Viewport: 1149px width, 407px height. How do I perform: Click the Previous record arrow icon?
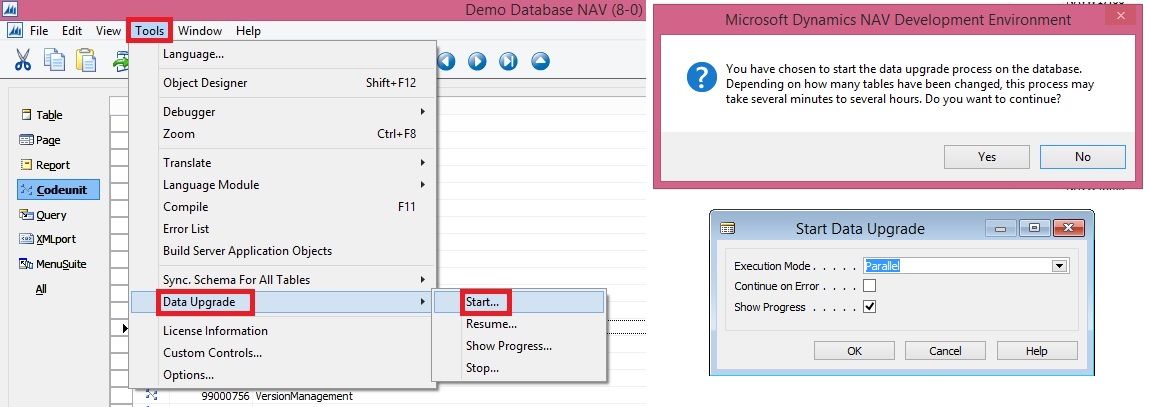(x=446, y=61)
